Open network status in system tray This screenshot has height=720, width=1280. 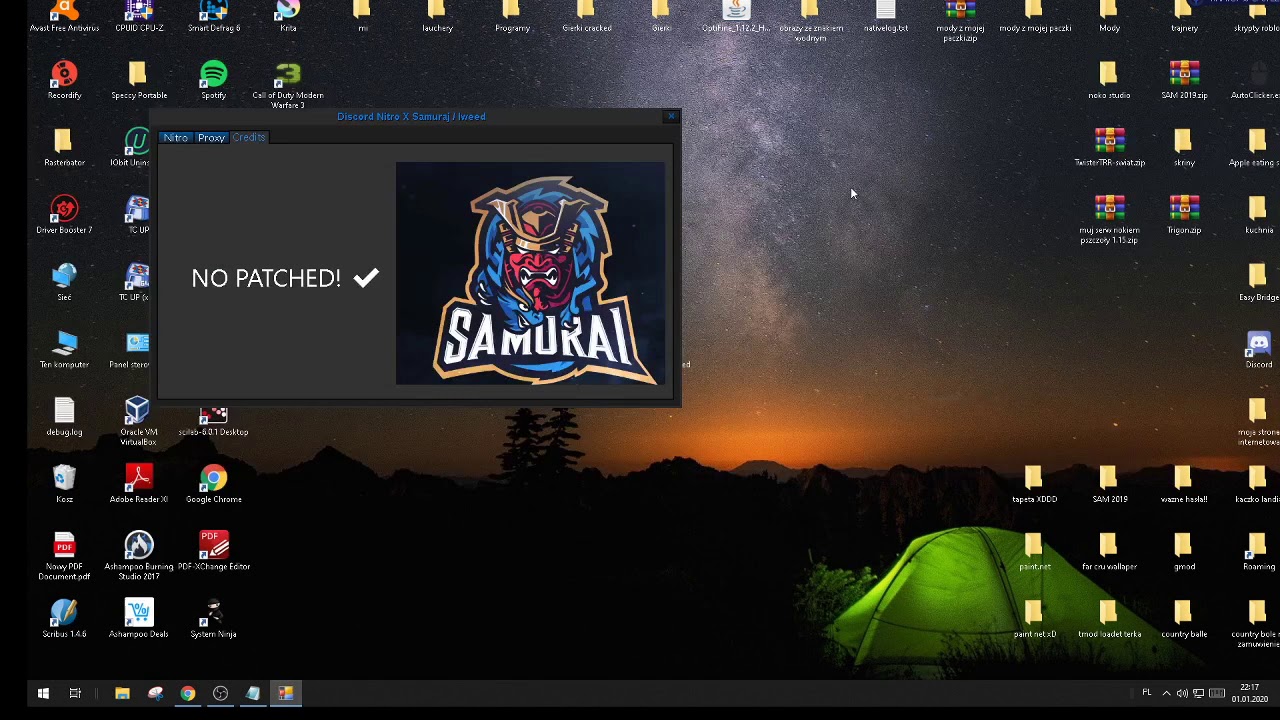pyautogui.click(x=1198, y=693)
